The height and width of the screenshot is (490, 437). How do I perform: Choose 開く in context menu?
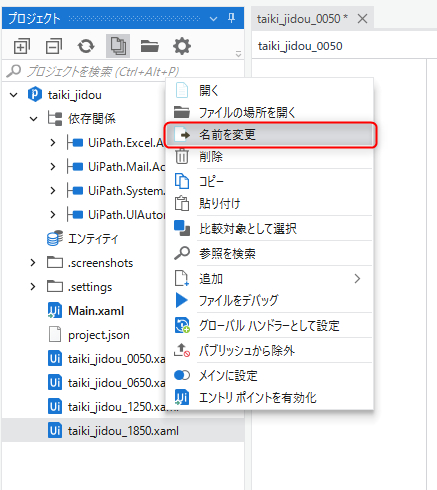coord(269,90)
